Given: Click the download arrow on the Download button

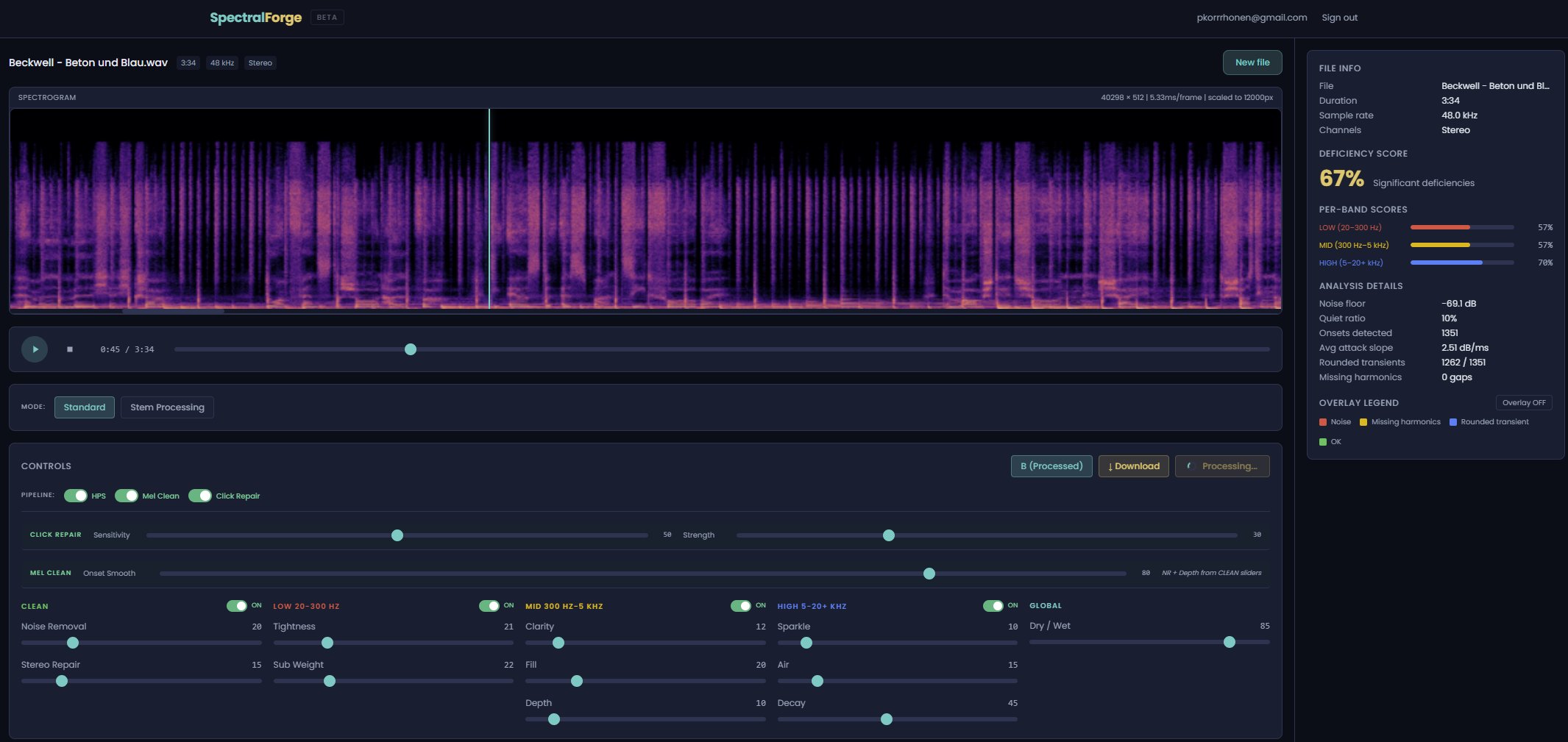Looking at the screenshot, I should point(1111,465).
